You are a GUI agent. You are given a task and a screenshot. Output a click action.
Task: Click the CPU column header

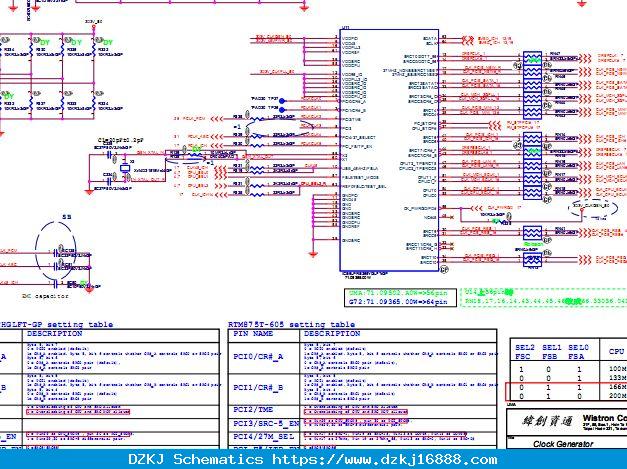click(x=616, y=351)
